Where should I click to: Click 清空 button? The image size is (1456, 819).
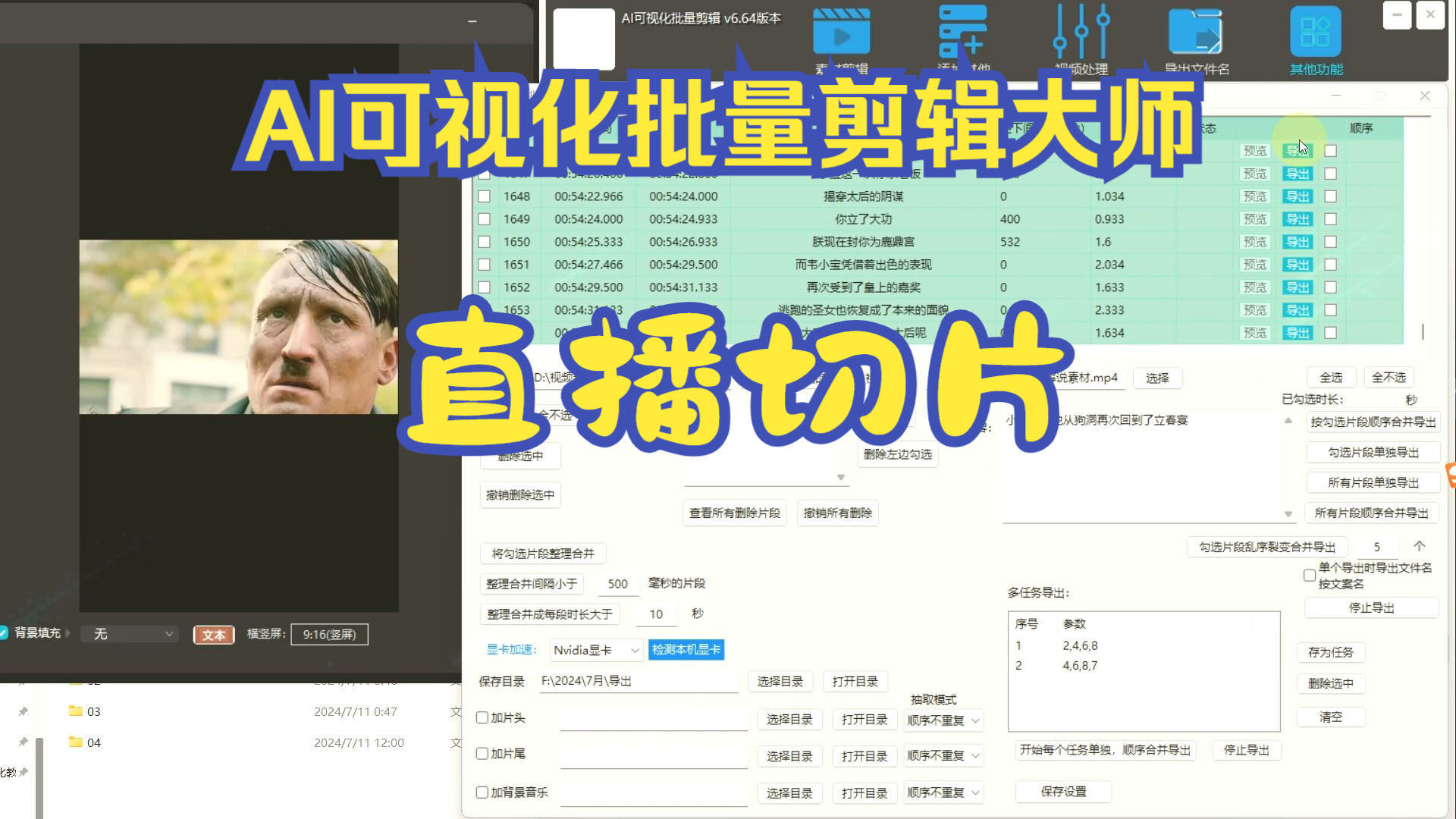pyautogui.click(x=1331, y=717)
